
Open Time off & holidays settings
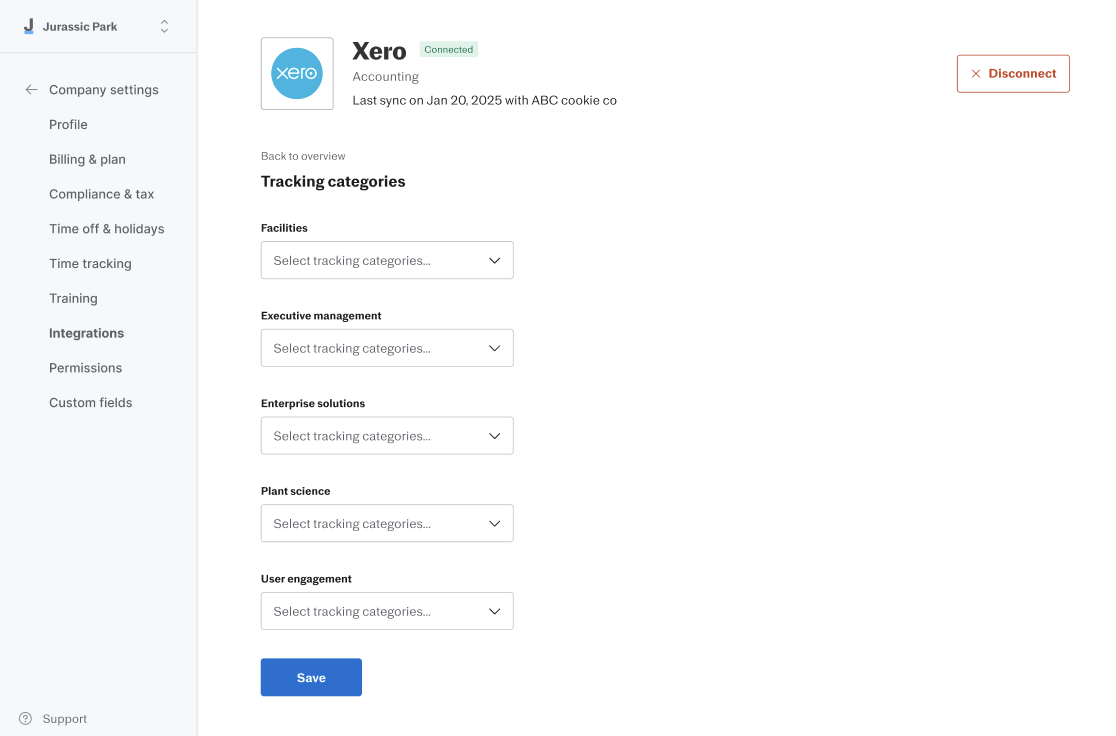[107, 228]
